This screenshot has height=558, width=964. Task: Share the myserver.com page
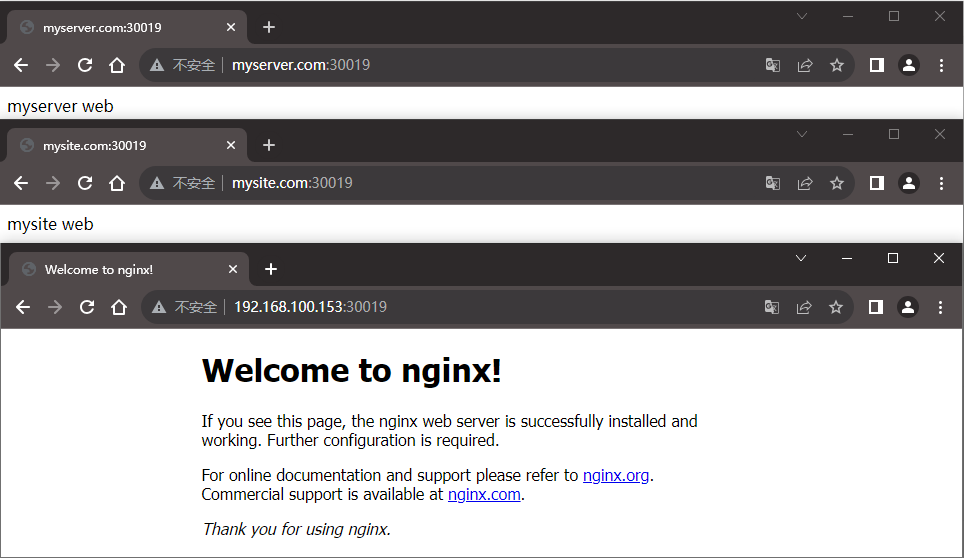[x=805, y=65]
